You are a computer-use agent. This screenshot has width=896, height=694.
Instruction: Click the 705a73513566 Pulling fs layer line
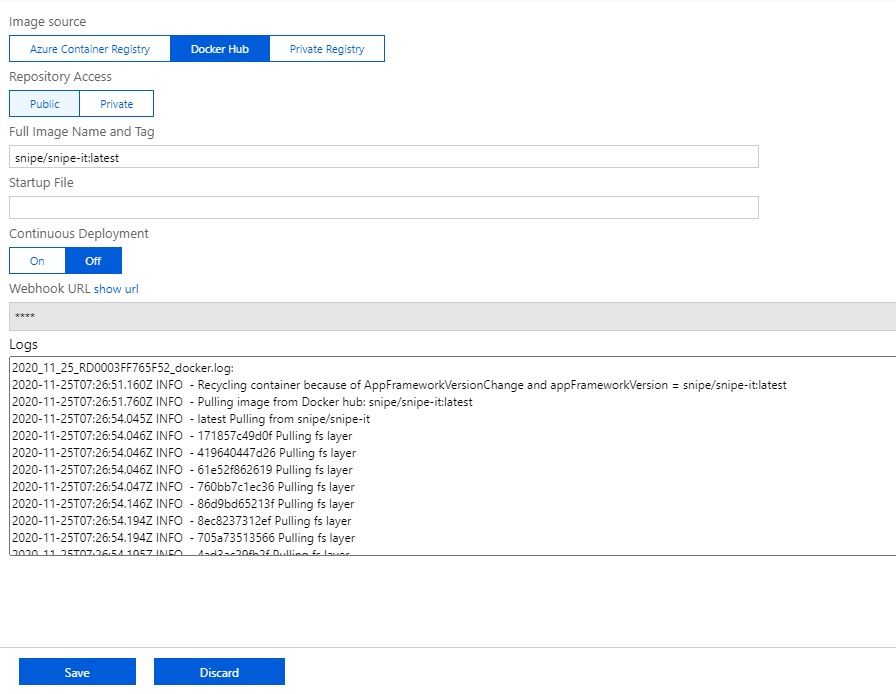tap(183, 538)
